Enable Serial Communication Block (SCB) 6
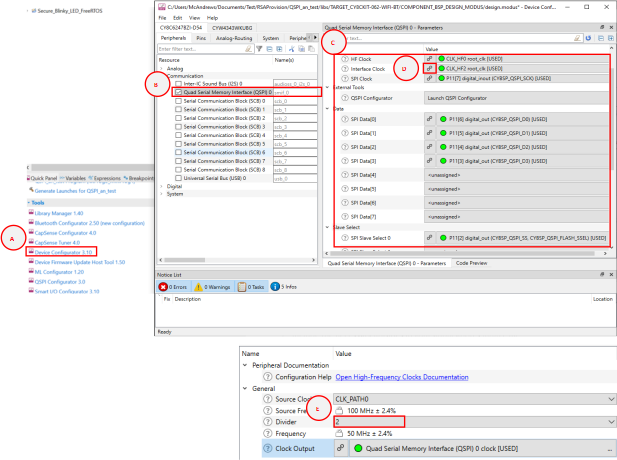Screen dimensions: 617x460 pyautogui.click(x=178, y=152)
